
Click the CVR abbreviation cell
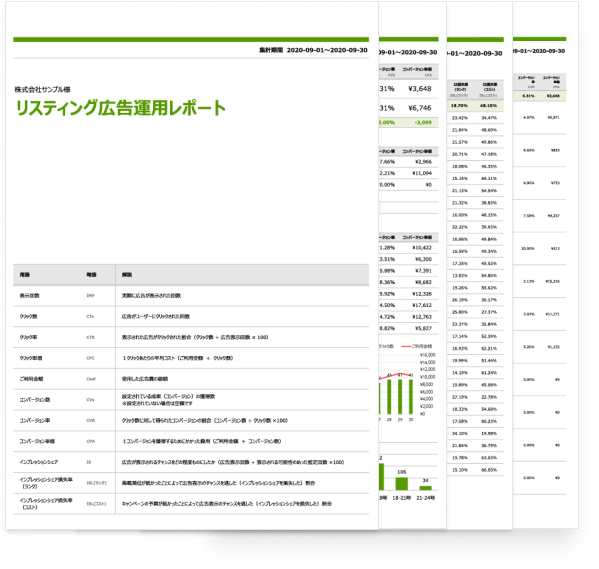click(91, 420)
